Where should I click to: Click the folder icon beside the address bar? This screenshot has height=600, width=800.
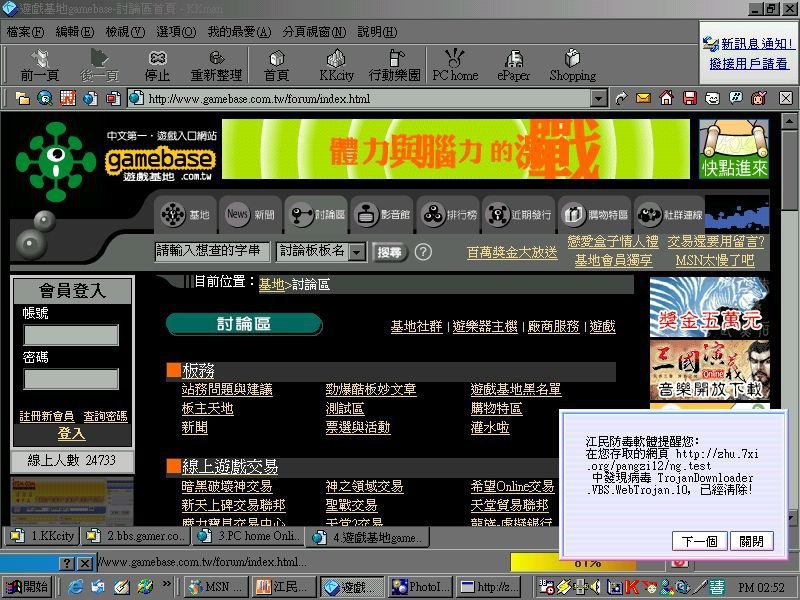(x=22, y=98)
